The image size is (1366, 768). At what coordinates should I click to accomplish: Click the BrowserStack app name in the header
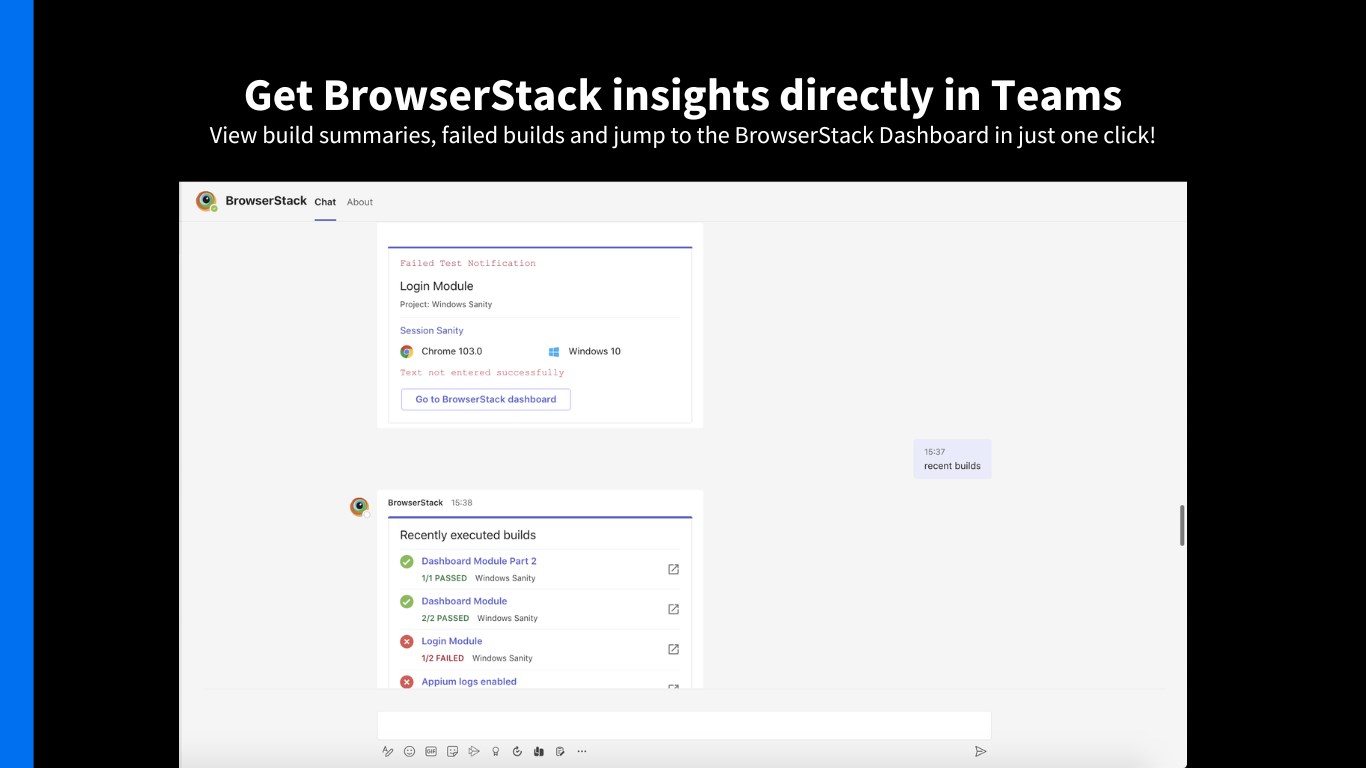266,200
